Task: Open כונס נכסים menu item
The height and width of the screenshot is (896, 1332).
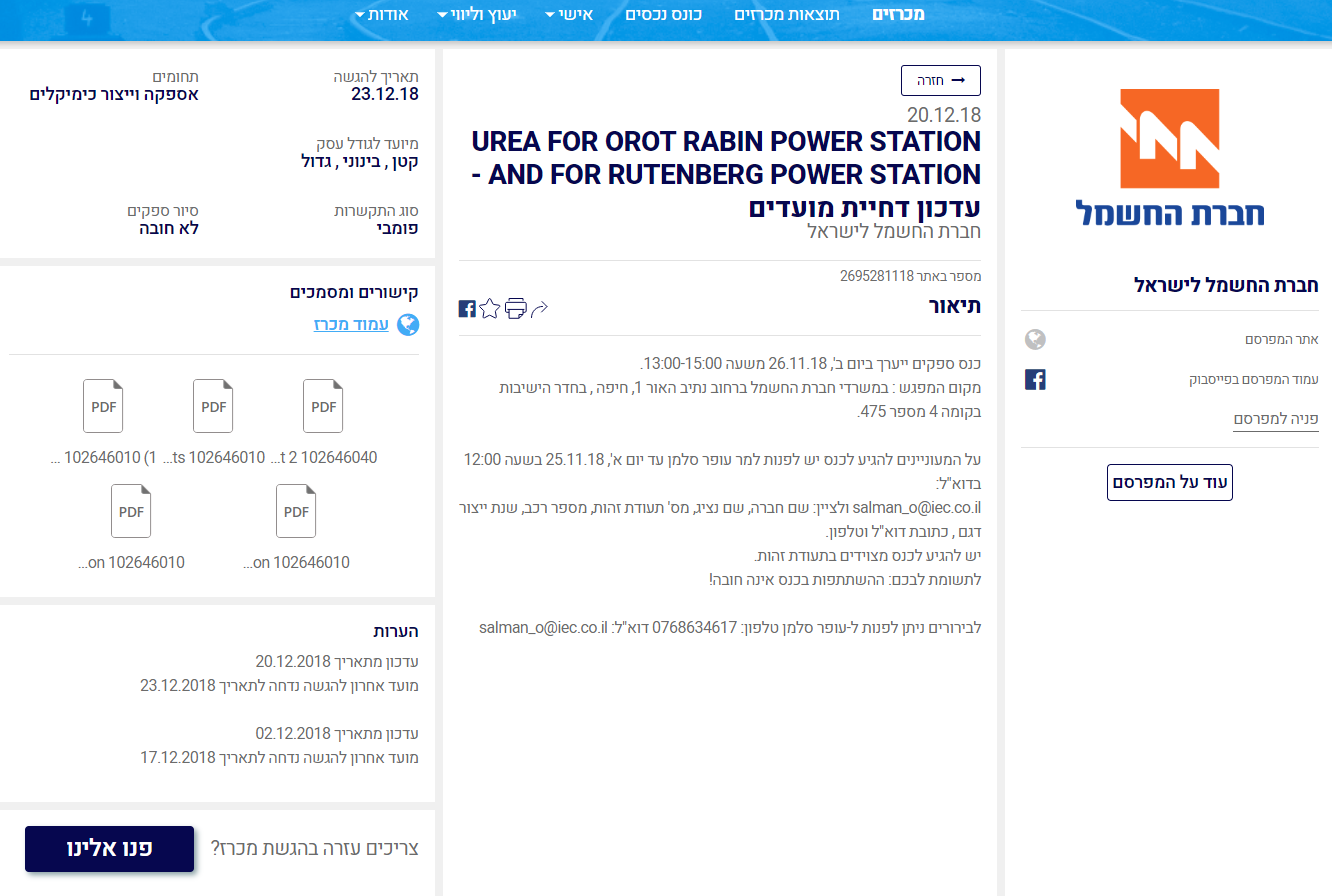Action: [663, 14]
